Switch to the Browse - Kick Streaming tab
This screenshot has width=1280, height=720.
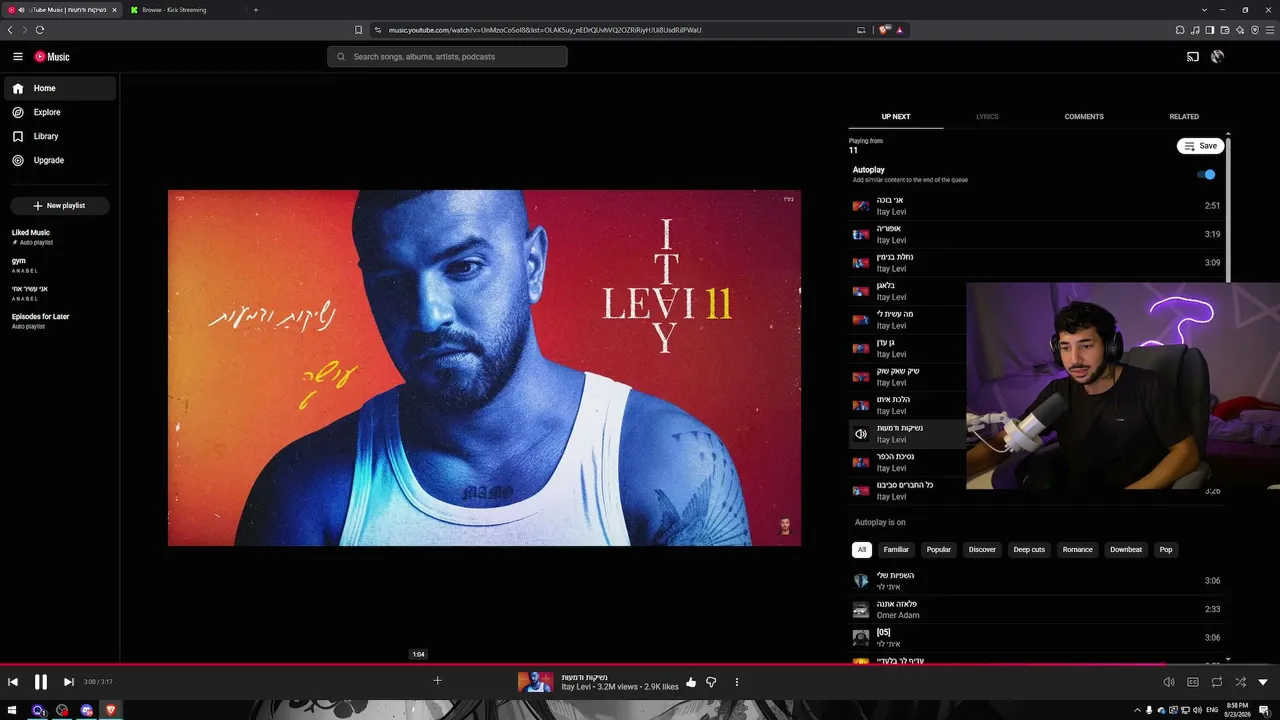(x=184, y=10)
